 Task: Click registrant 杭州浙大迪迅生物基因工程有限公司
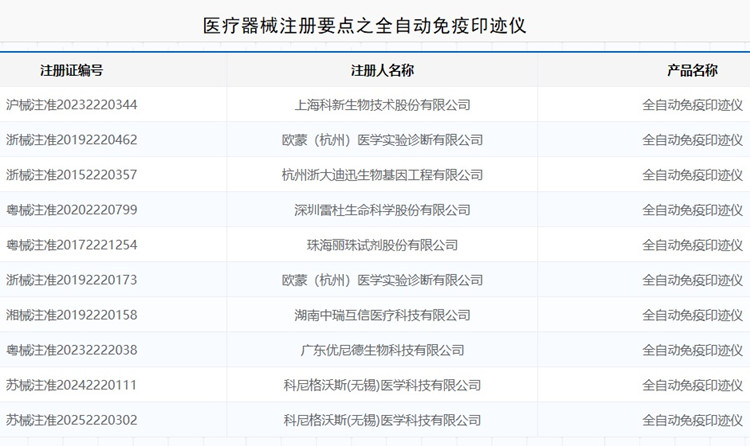(382, 175)
